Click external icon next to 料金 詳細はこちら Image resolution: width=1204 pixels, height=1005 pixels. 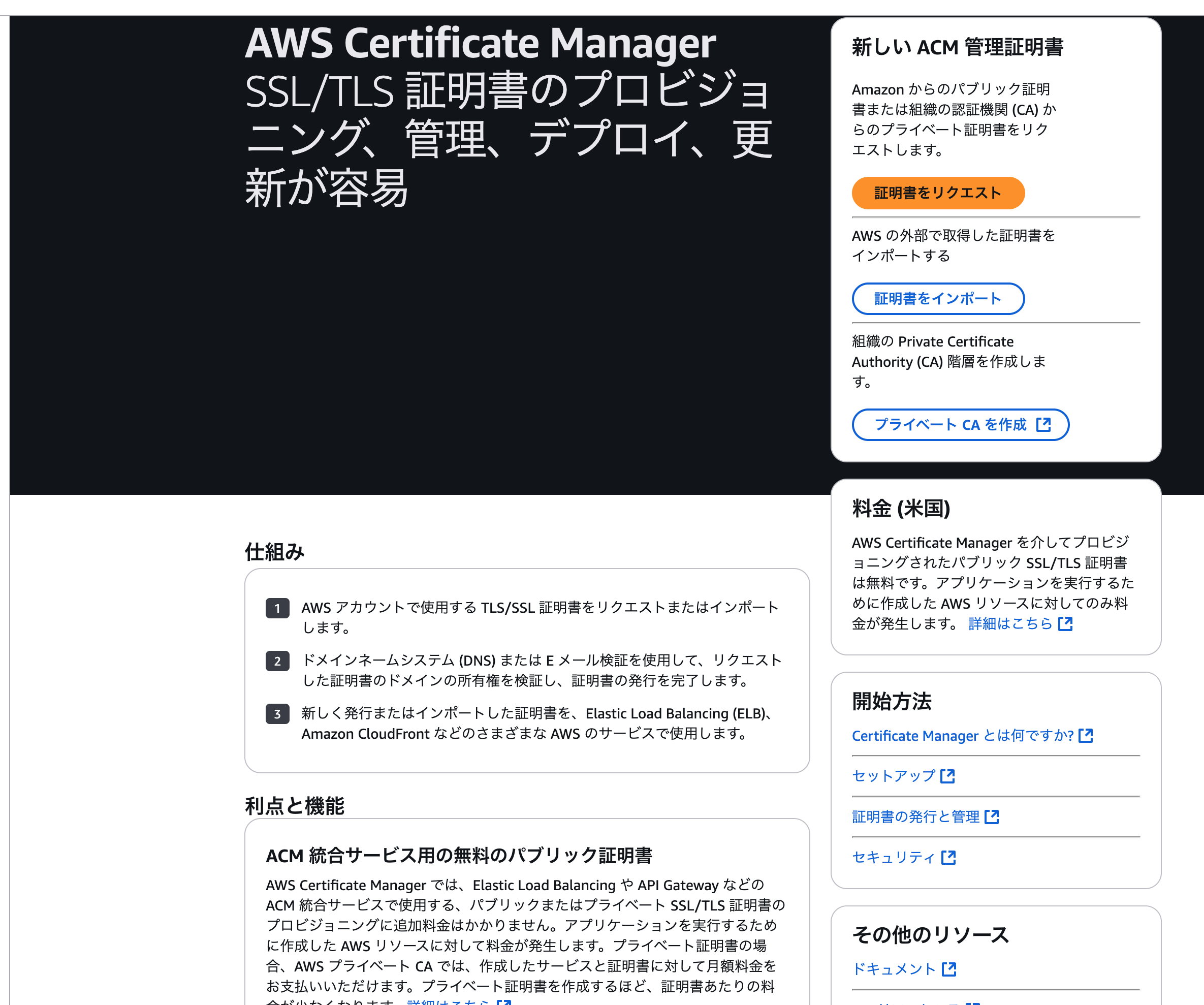pyautogui.click(x=1065, y=624)
